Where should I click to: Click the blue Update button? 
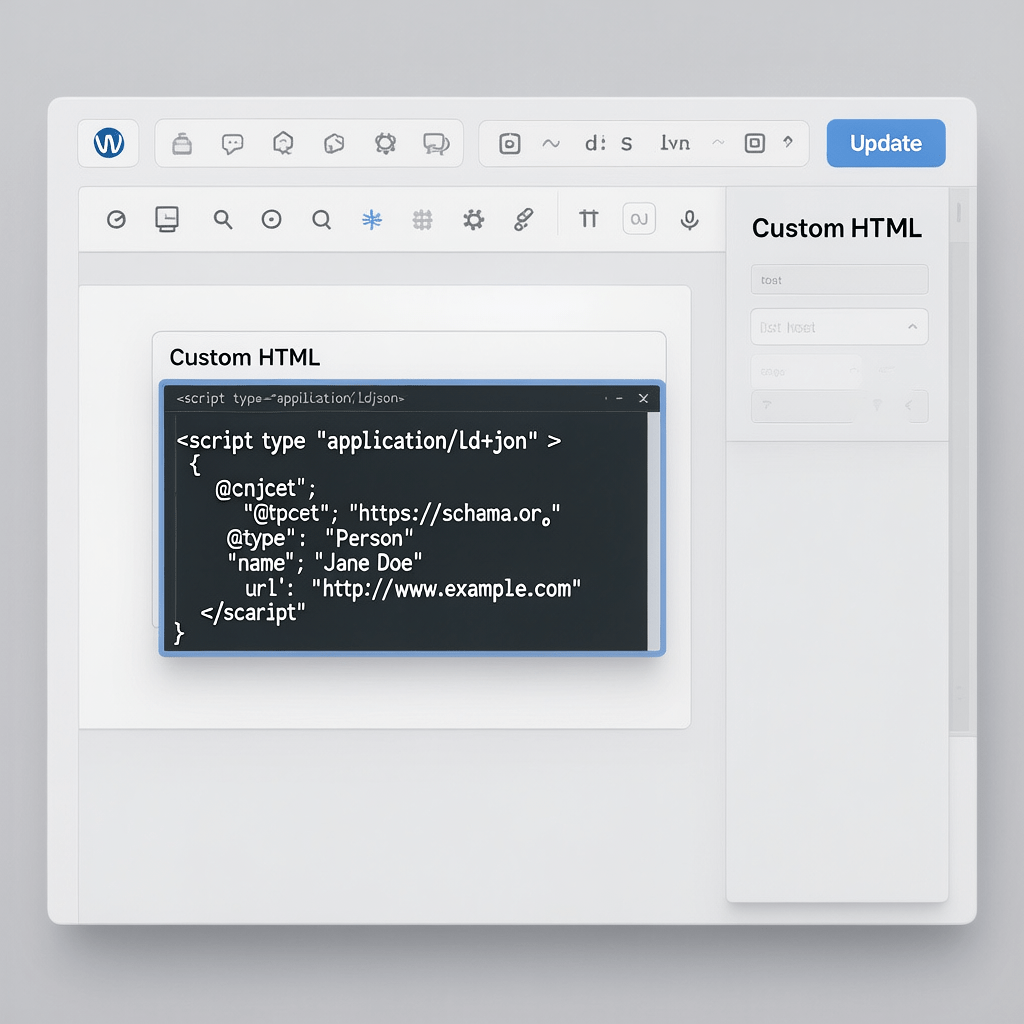[886, 143]
